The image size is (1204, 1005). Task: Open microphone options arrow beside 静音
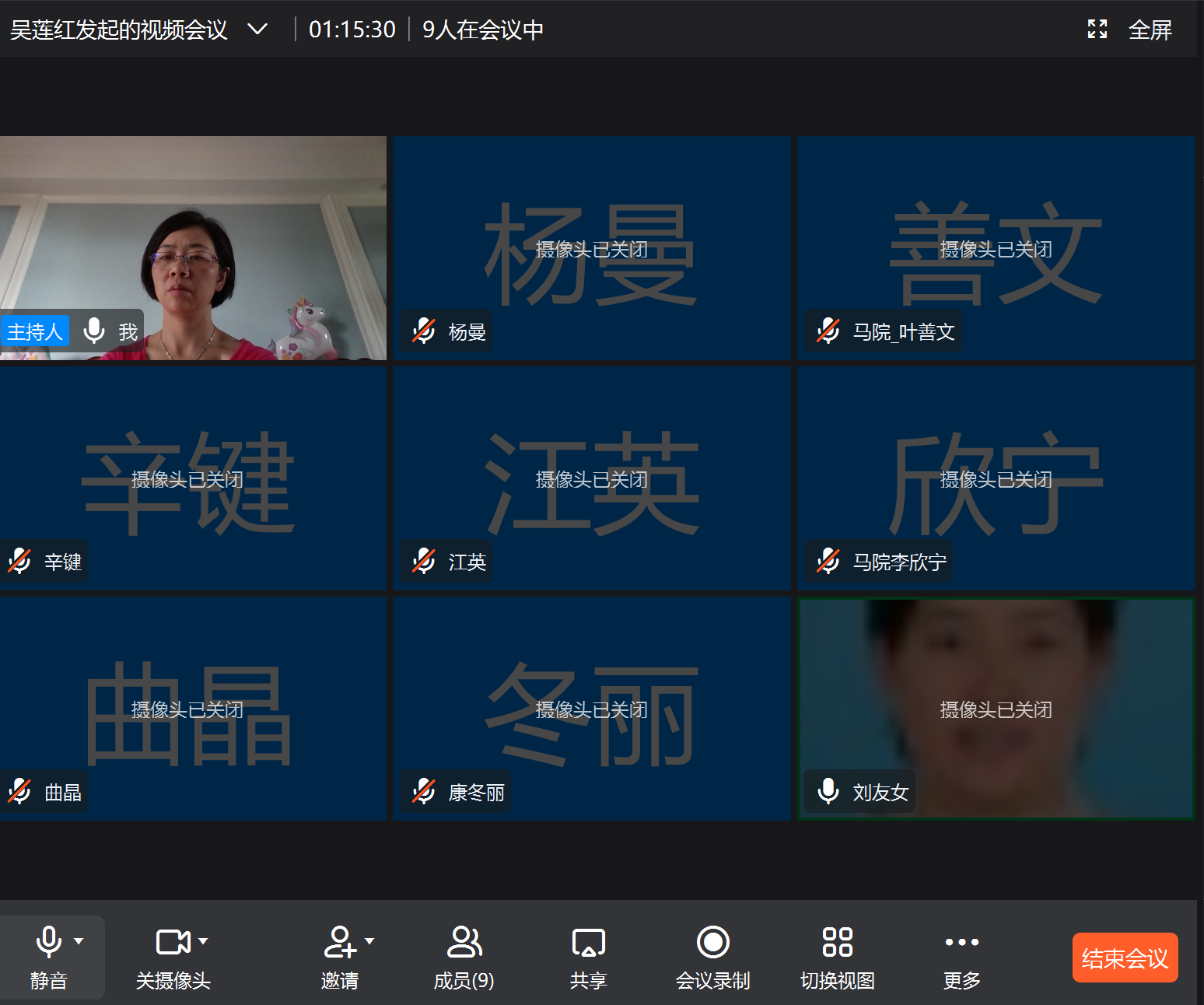(x=79, y=941)
